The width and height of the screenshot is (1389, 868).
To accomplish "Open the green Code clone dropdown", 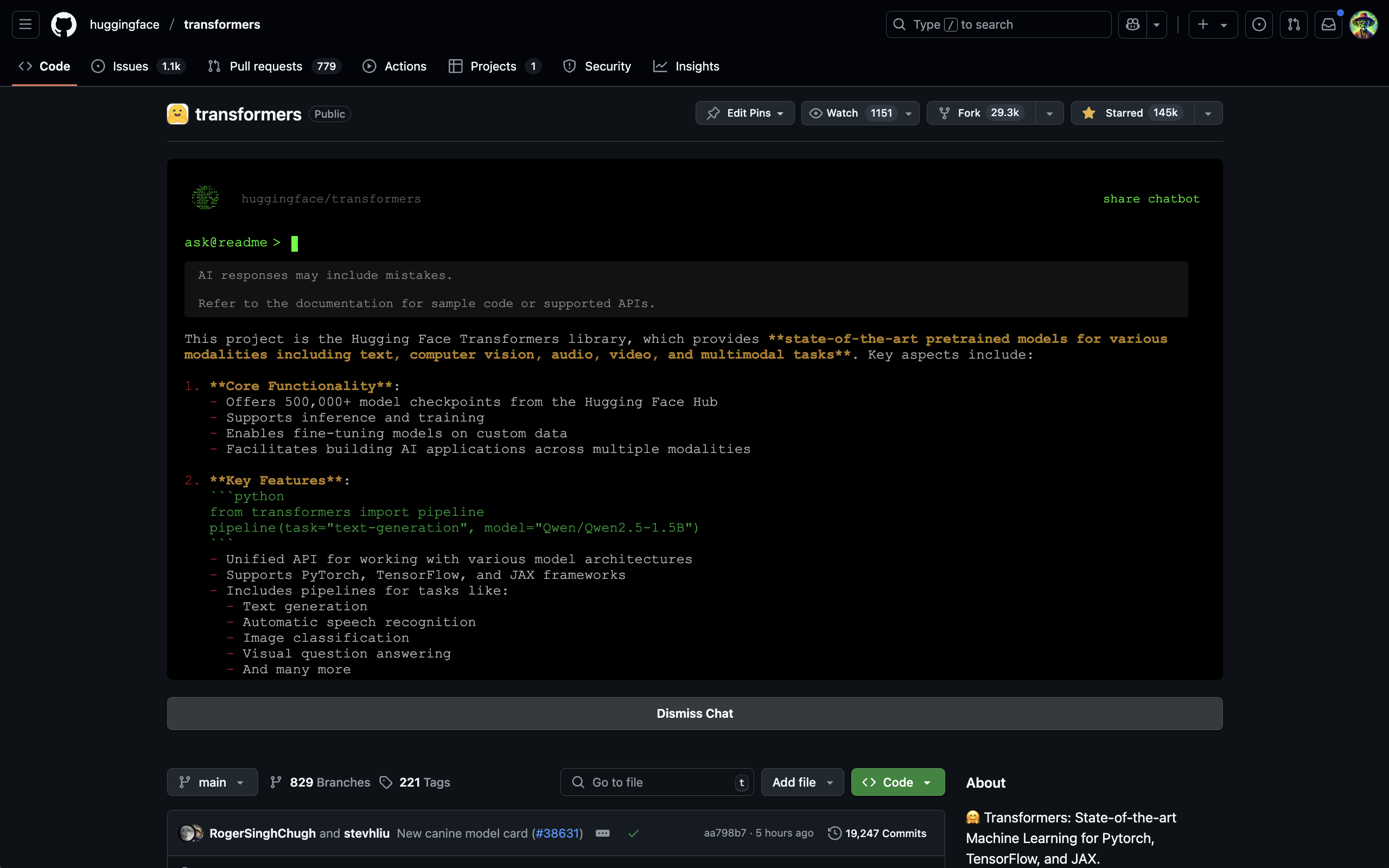I will tap(897, 782).
